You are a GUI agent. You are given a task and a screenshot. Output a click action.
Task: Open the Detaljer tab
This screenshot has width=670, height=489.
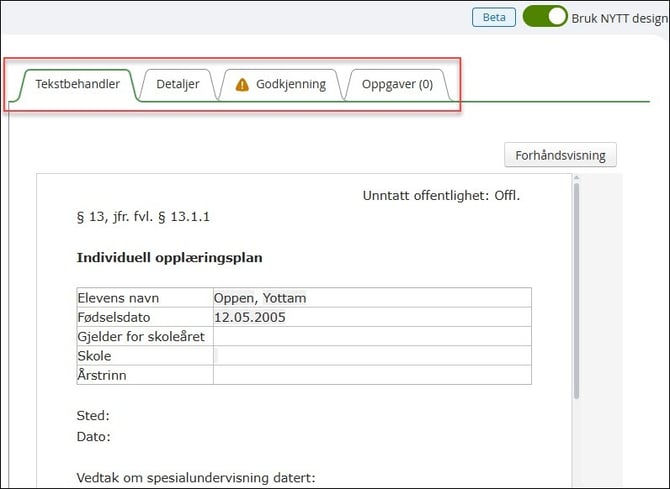tap(177, 84)
